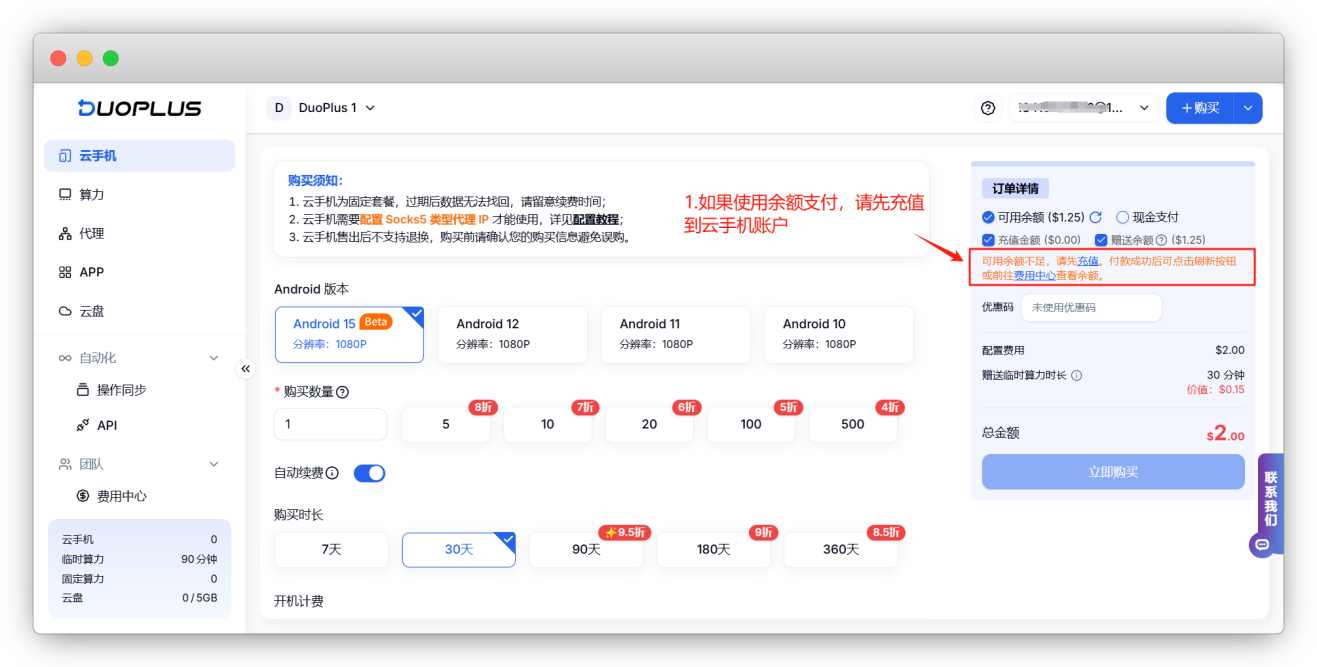Choose quantity 5 with the 8折 discount

446,424
